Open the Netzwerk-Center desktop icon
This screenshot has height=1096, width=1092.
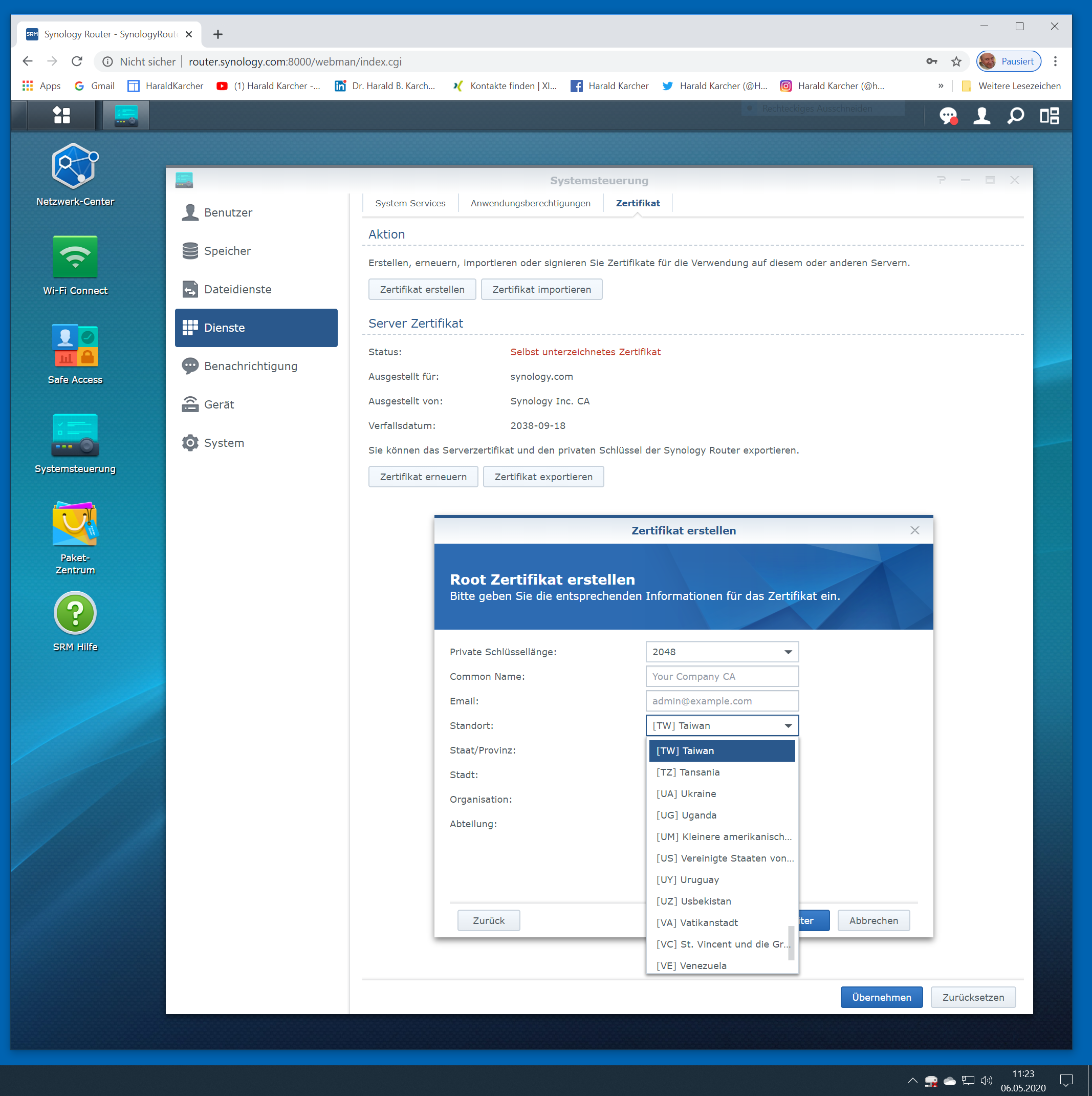[75, 166]
